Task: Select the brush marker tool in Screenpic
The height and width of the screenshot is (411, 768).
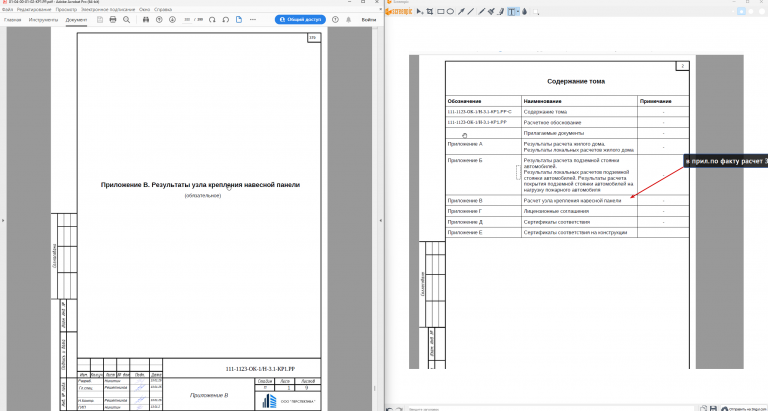Action: pos(491,12)
